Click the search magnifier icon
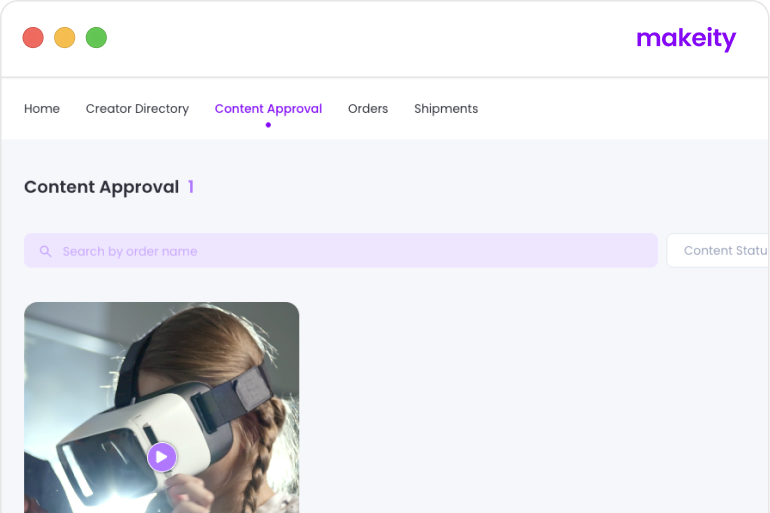This screenshot has height=513, width=770. coord(46,251)
